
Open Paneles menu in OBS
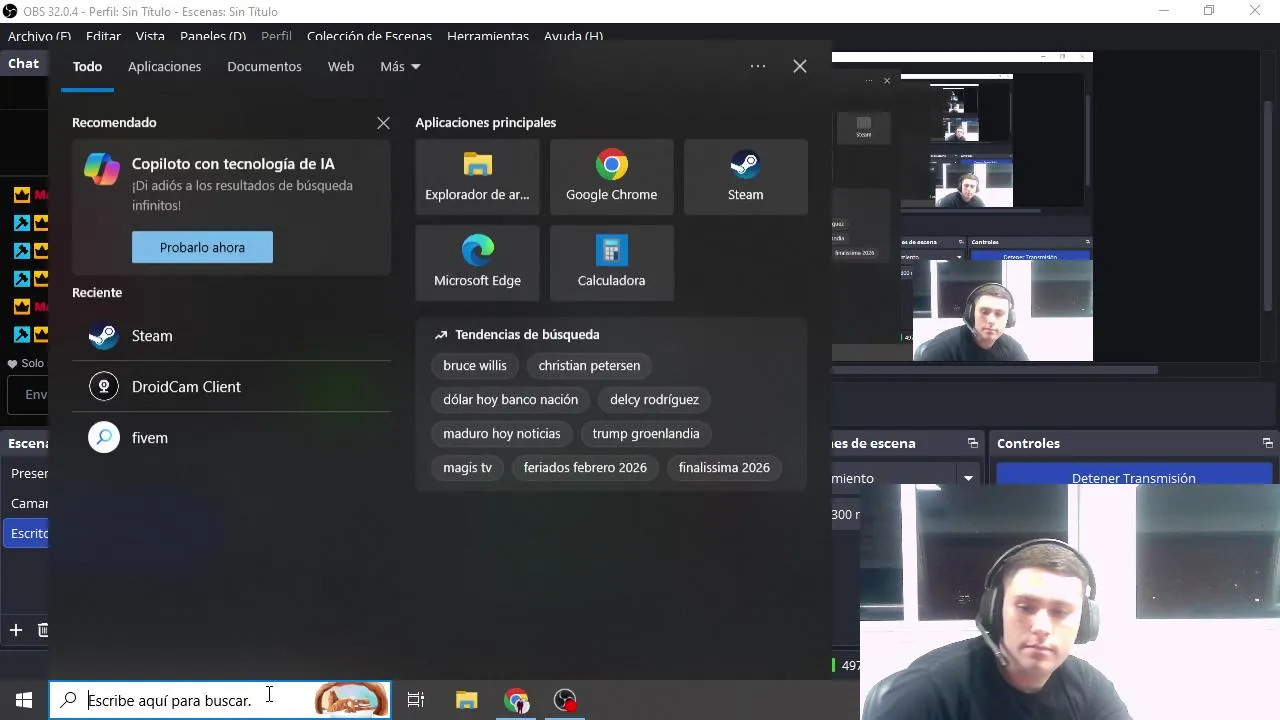[x=213, y=36]
